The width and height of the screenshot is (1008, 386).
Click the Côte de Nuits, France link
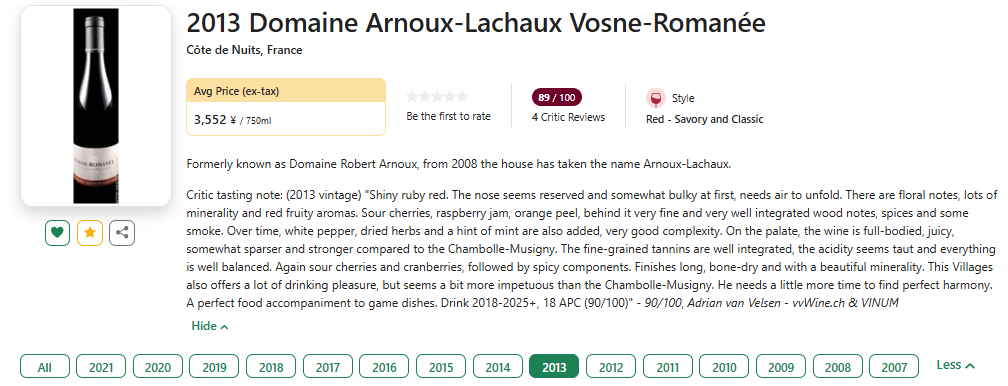pos(244,50)
